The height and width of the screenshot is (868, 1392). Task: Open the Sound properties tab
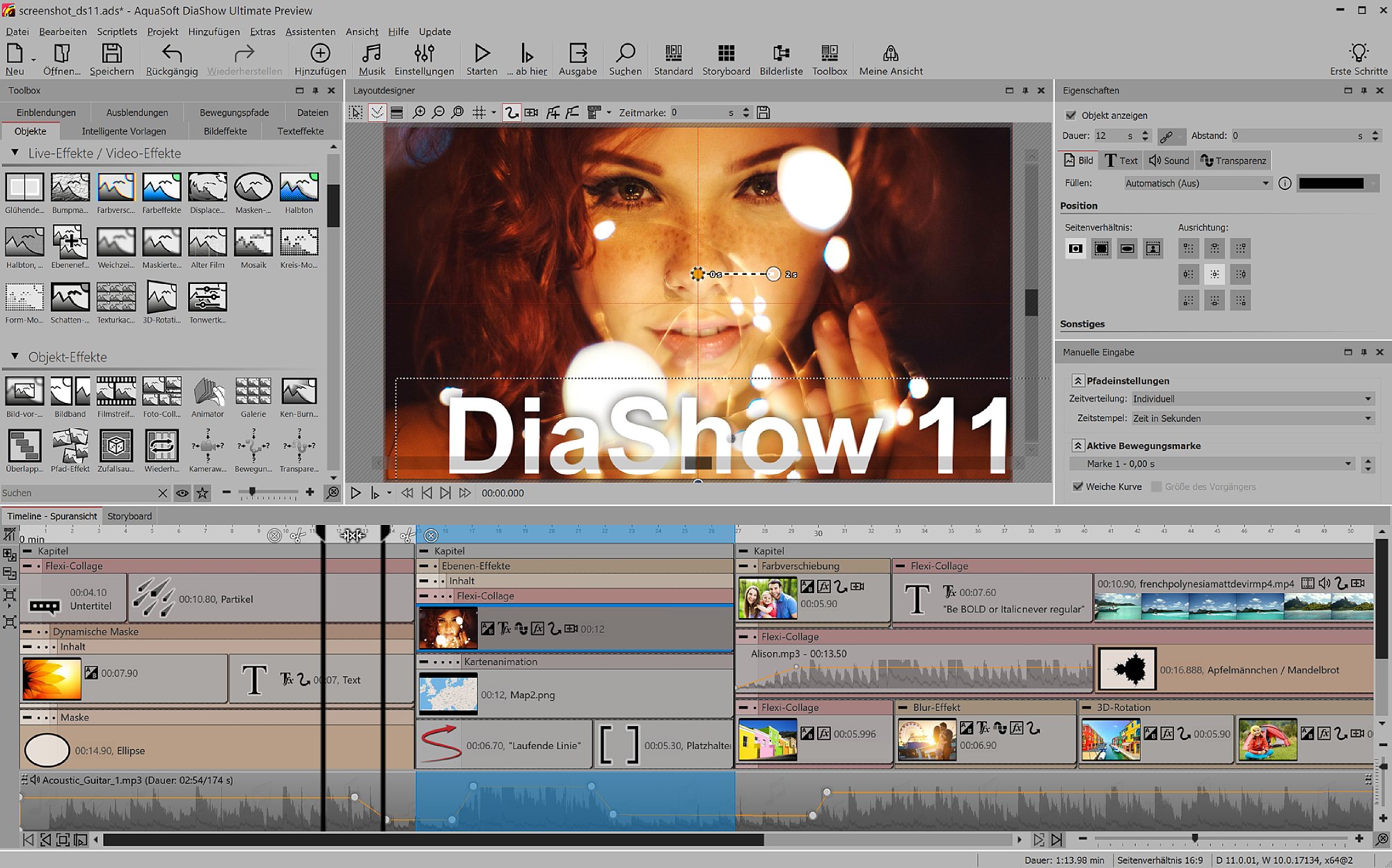coord(1169,161)
